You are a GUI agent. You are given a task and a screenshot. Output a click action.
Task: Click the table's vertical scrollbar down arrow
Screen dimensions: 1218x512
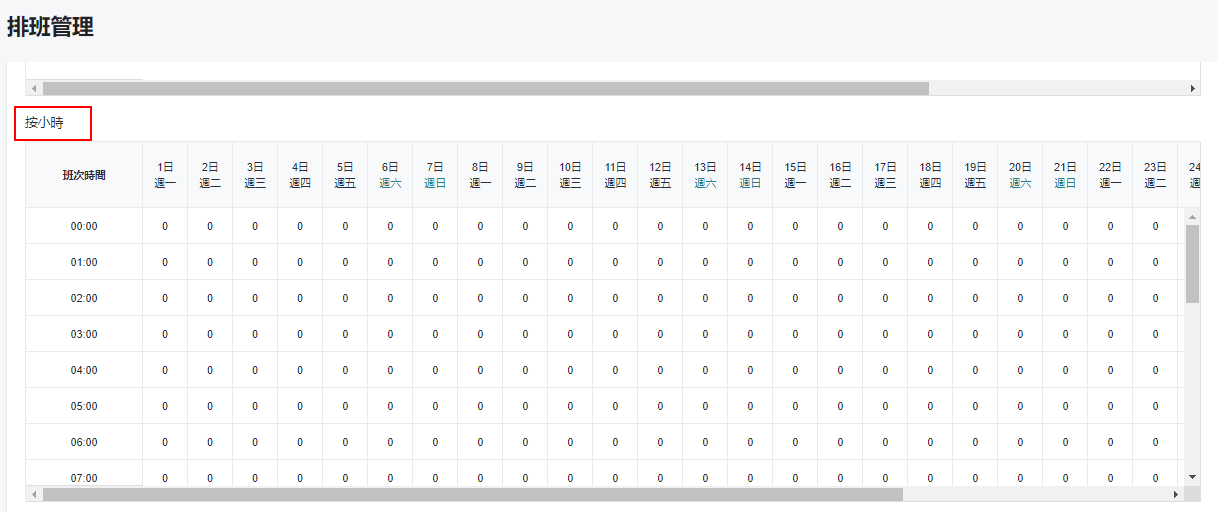click(1192, 477)
